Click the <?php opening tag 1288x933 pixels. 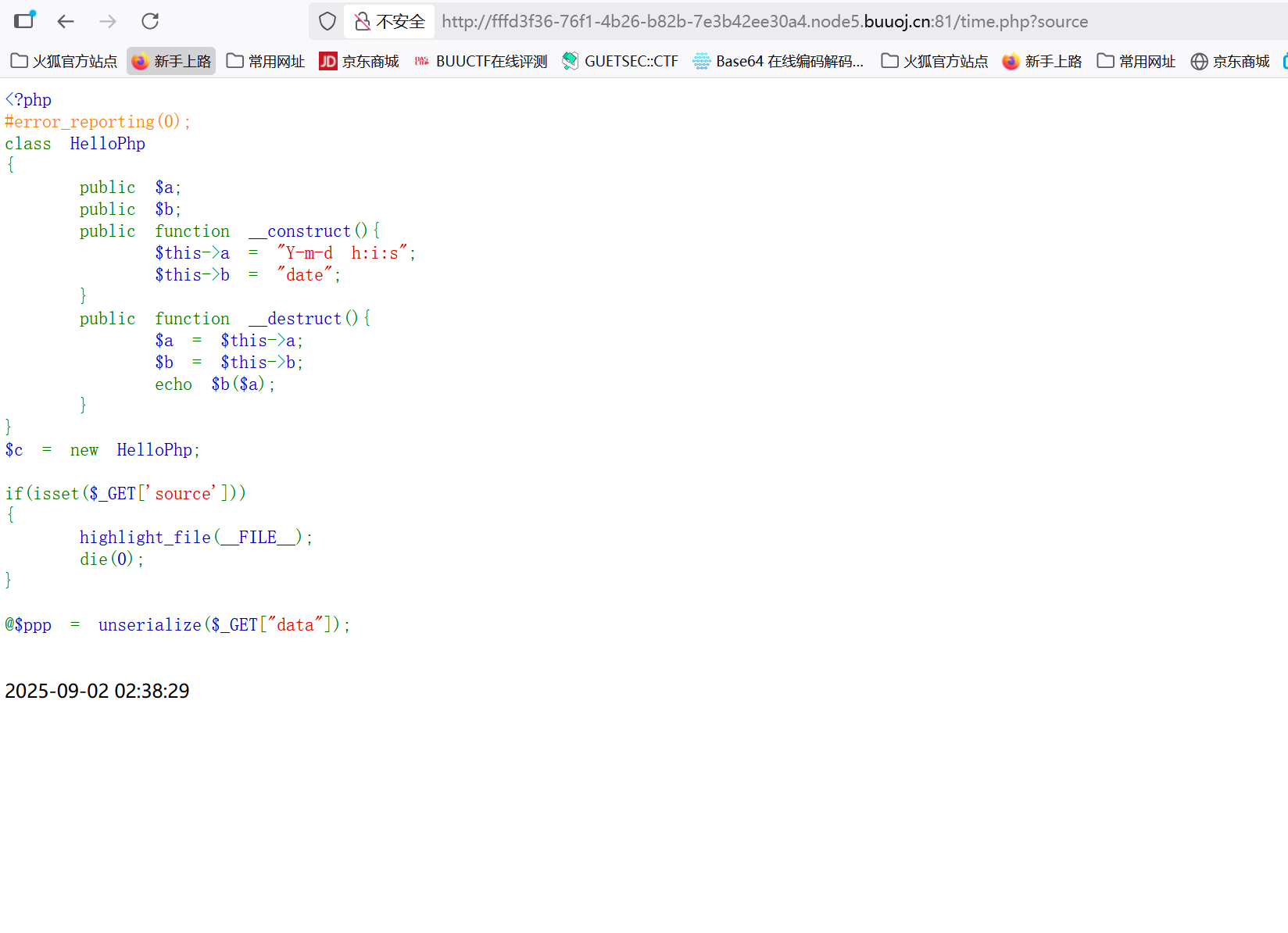click(x=28, y=100)
